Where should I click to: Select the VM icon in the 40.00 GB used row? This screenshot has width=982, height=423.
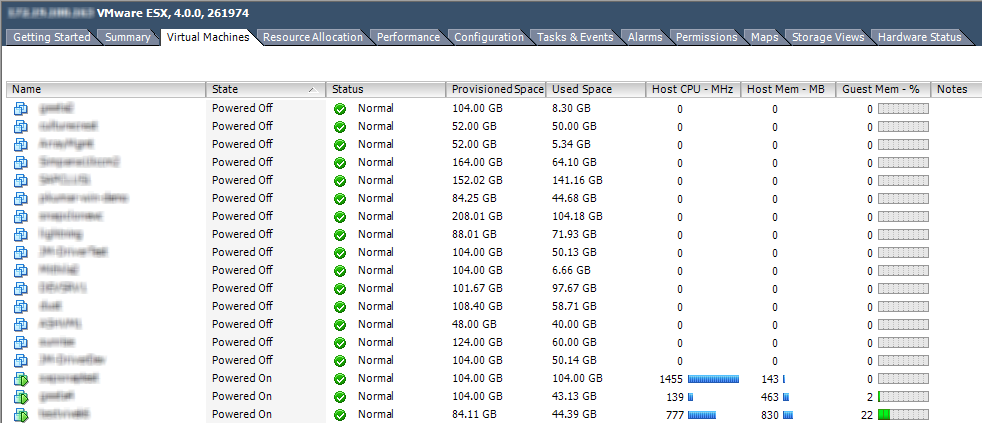point(21,325)
